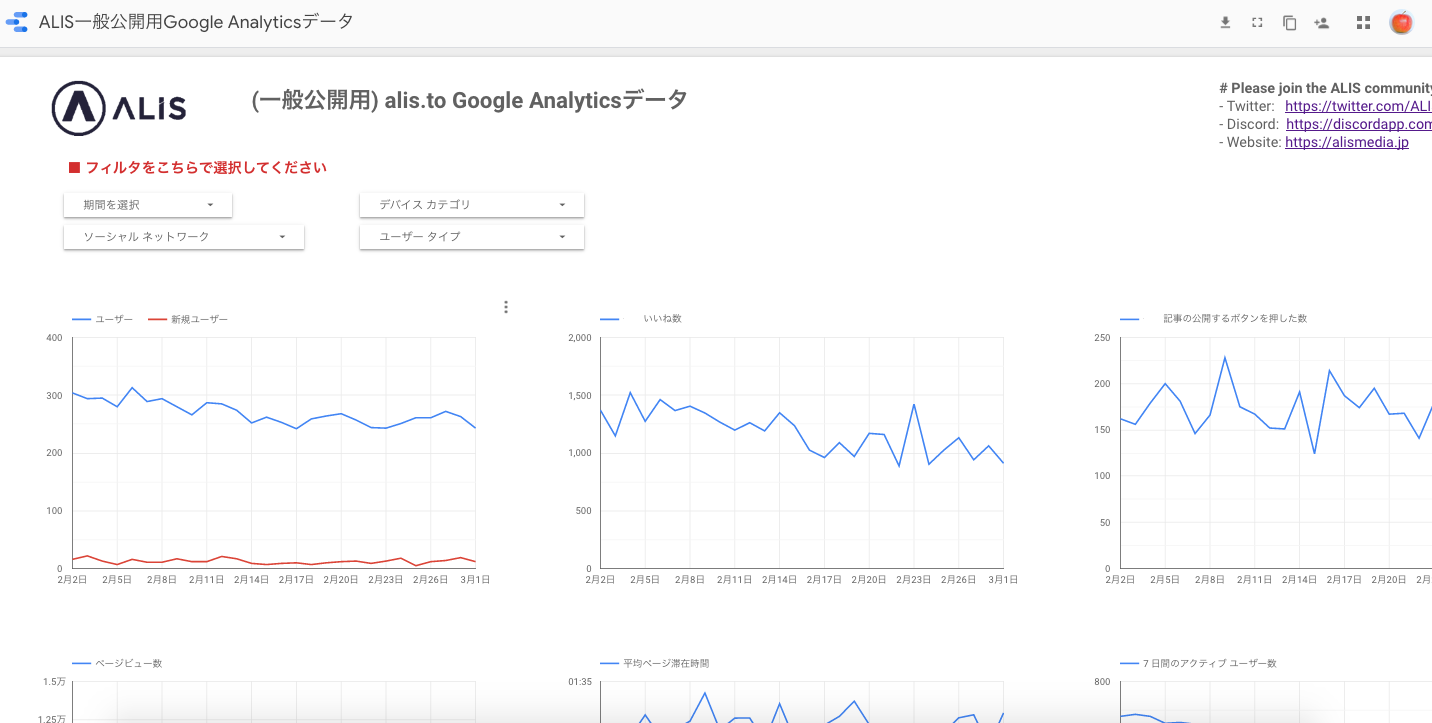Image resolution: width=1432 pixels, height=723 pixels.
Task: Open the chart's three-dot options menu
Action: point(506,307)
